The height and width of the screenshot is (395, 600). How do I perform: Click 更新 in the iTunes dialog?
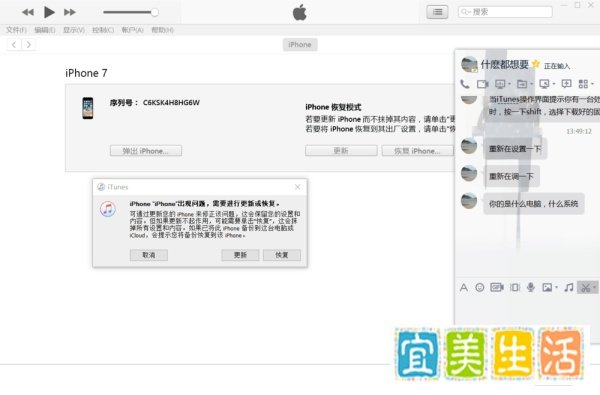[240, 255]
